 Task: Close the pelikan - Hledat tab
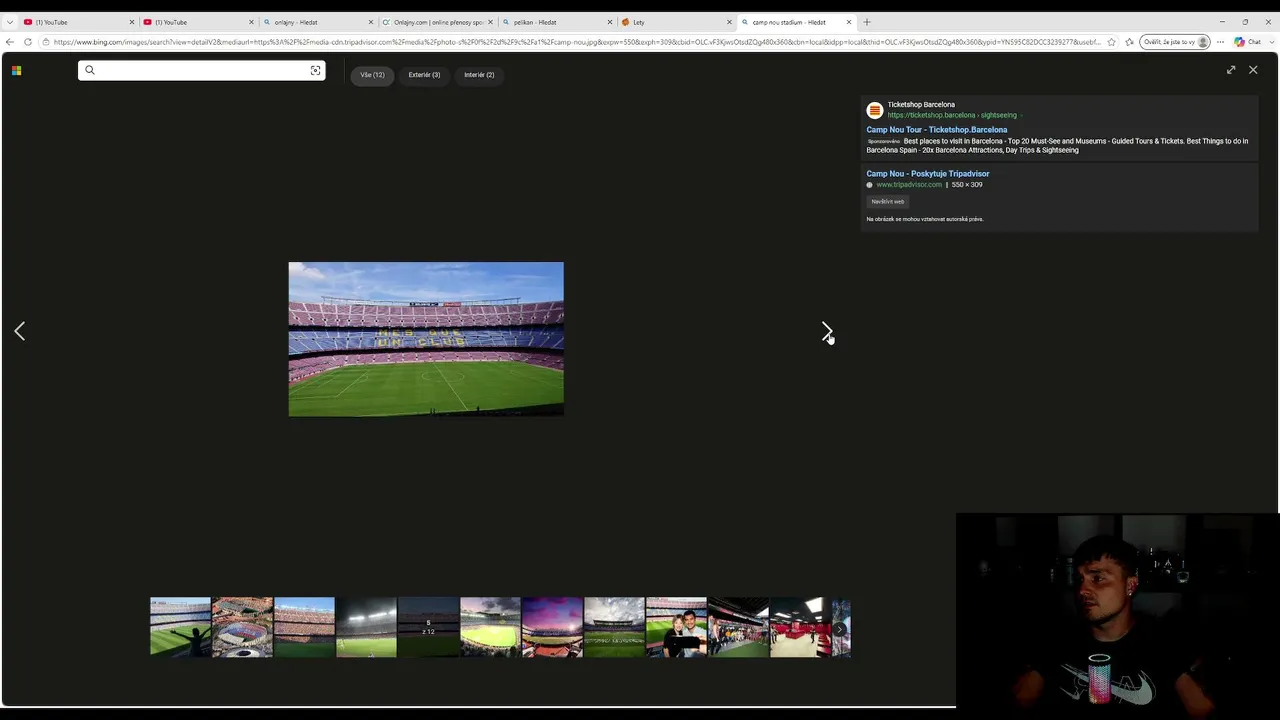(x=609, y=22)
